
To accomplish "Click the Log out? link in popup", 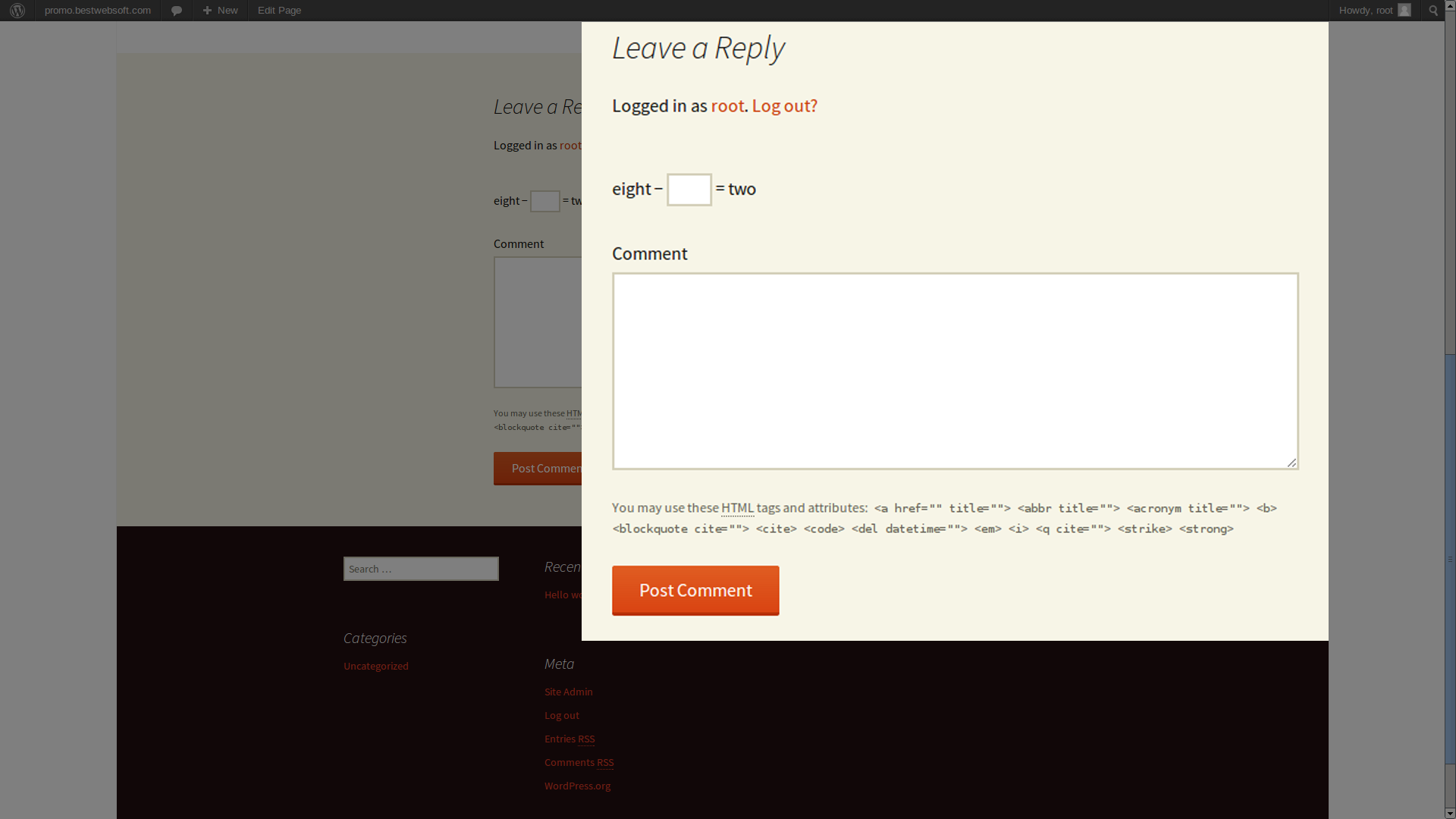I will (785, 105).
